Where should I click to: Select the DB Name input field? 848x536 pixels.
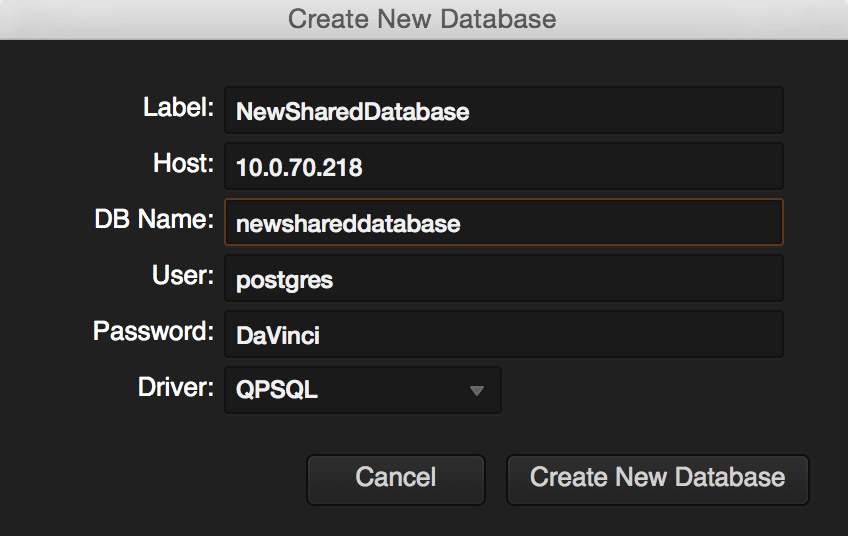[x=504, y=222]
